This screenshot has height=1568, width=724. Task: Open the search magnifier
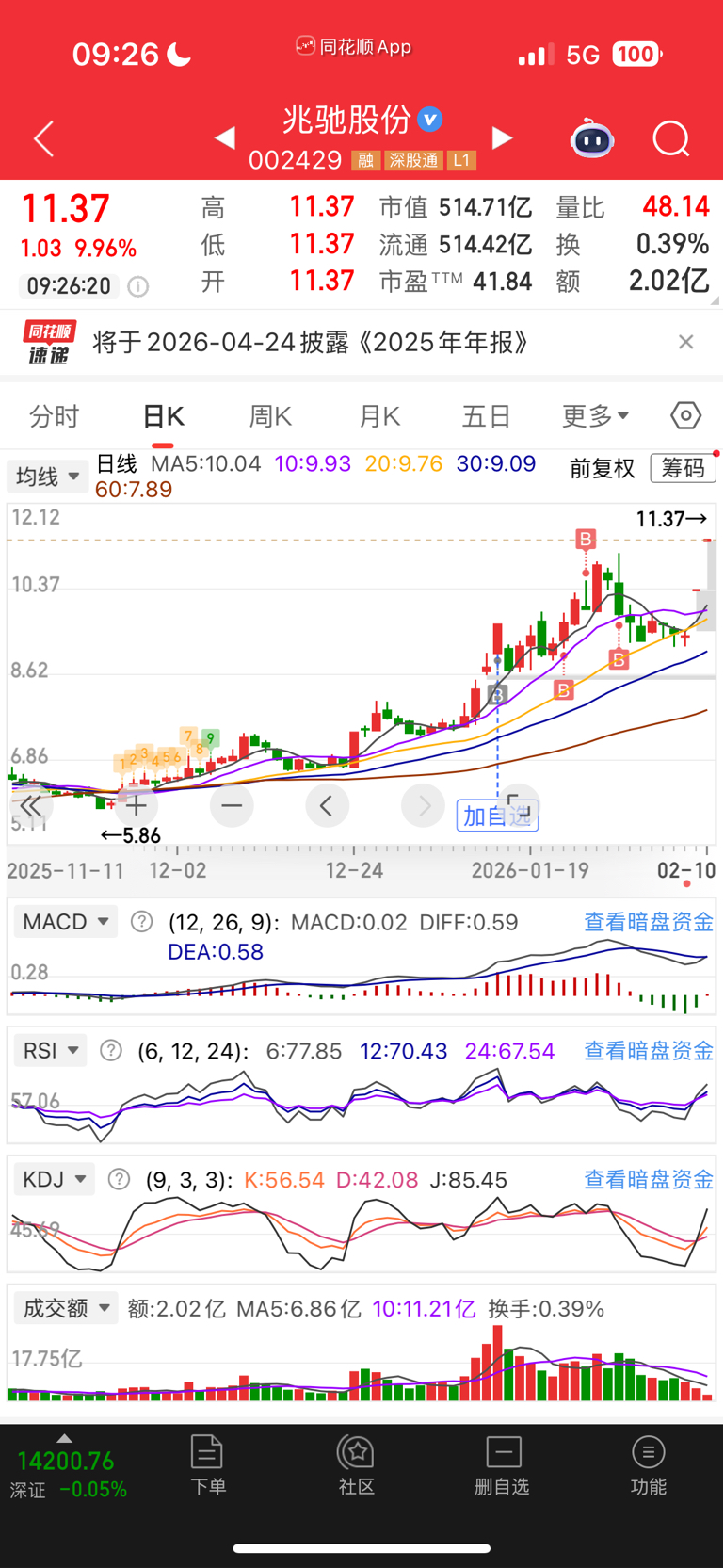point(671,139)
